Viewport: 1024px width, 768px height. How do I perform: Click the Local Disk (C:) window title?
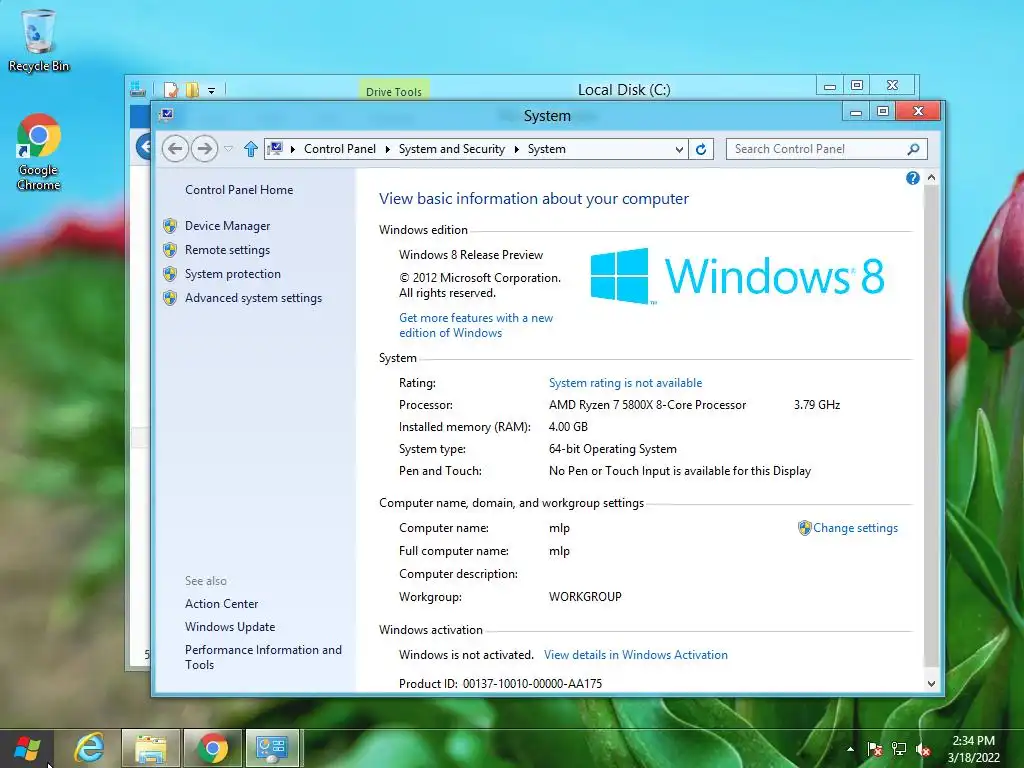624,89
